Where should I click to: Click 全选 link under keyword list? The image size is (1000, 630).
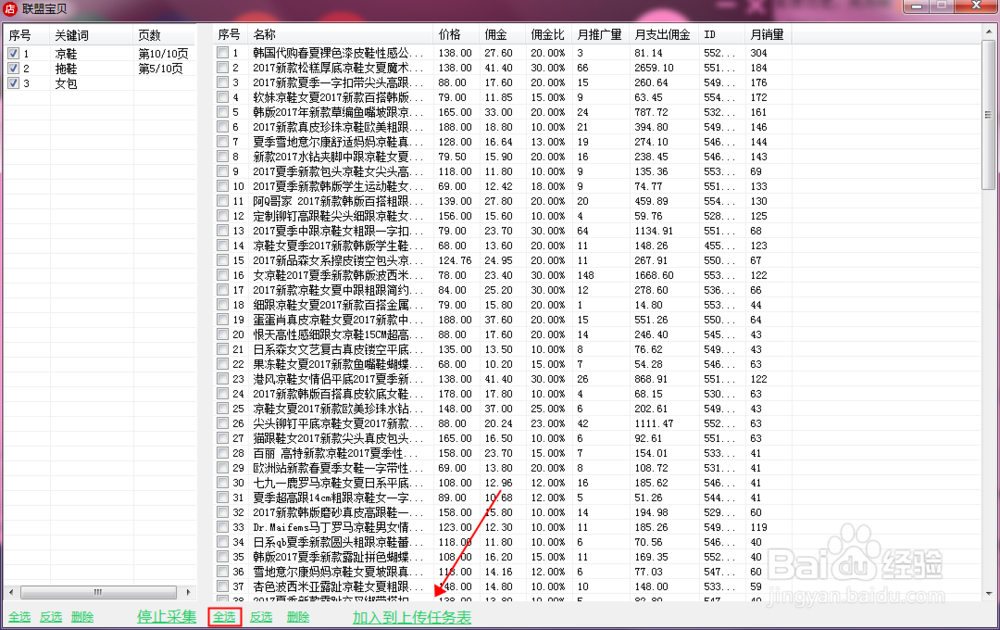[19, 617]
